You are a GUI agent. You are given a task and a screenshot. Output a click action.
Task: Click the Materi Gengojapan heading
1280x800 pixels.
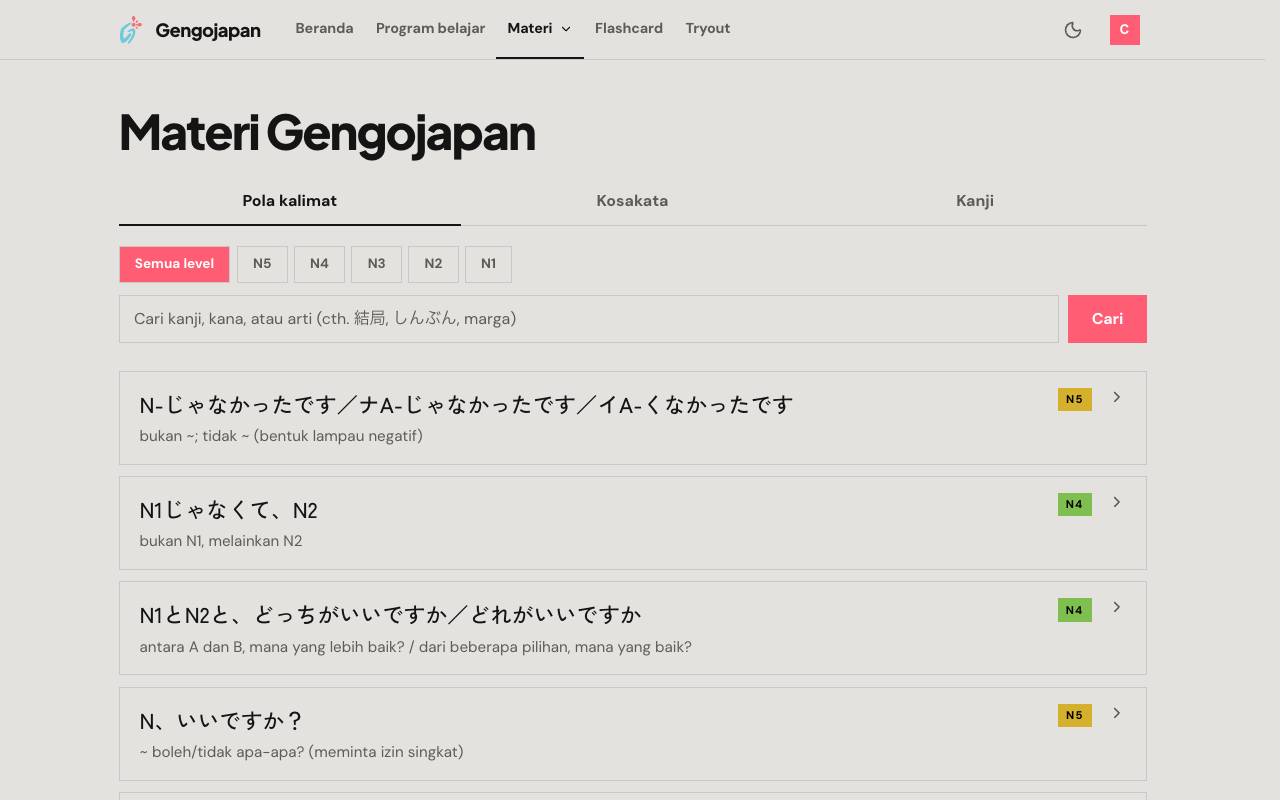[x=327, y=133]
